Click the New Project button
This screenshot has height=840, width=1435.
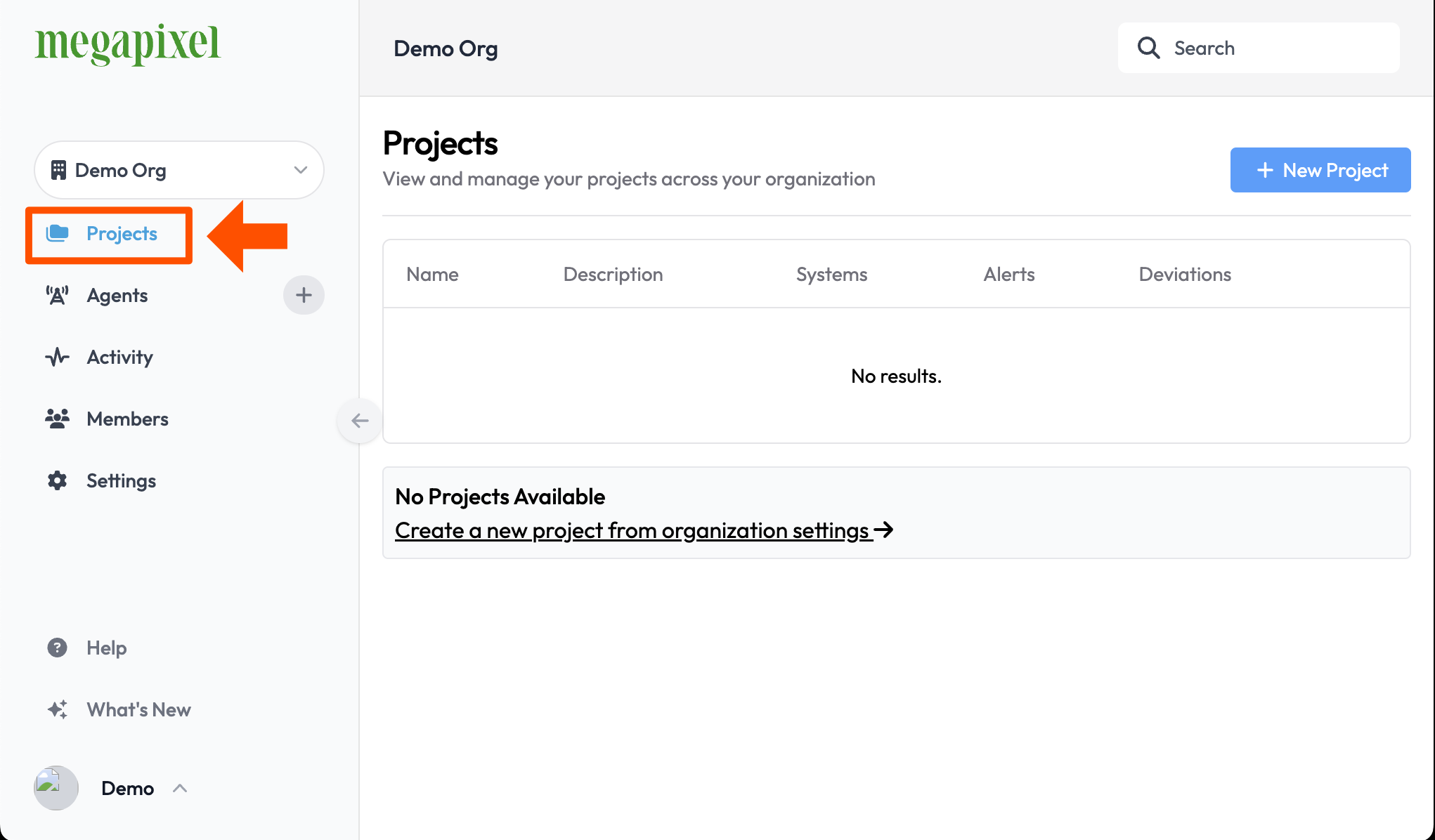[1320, 169]
